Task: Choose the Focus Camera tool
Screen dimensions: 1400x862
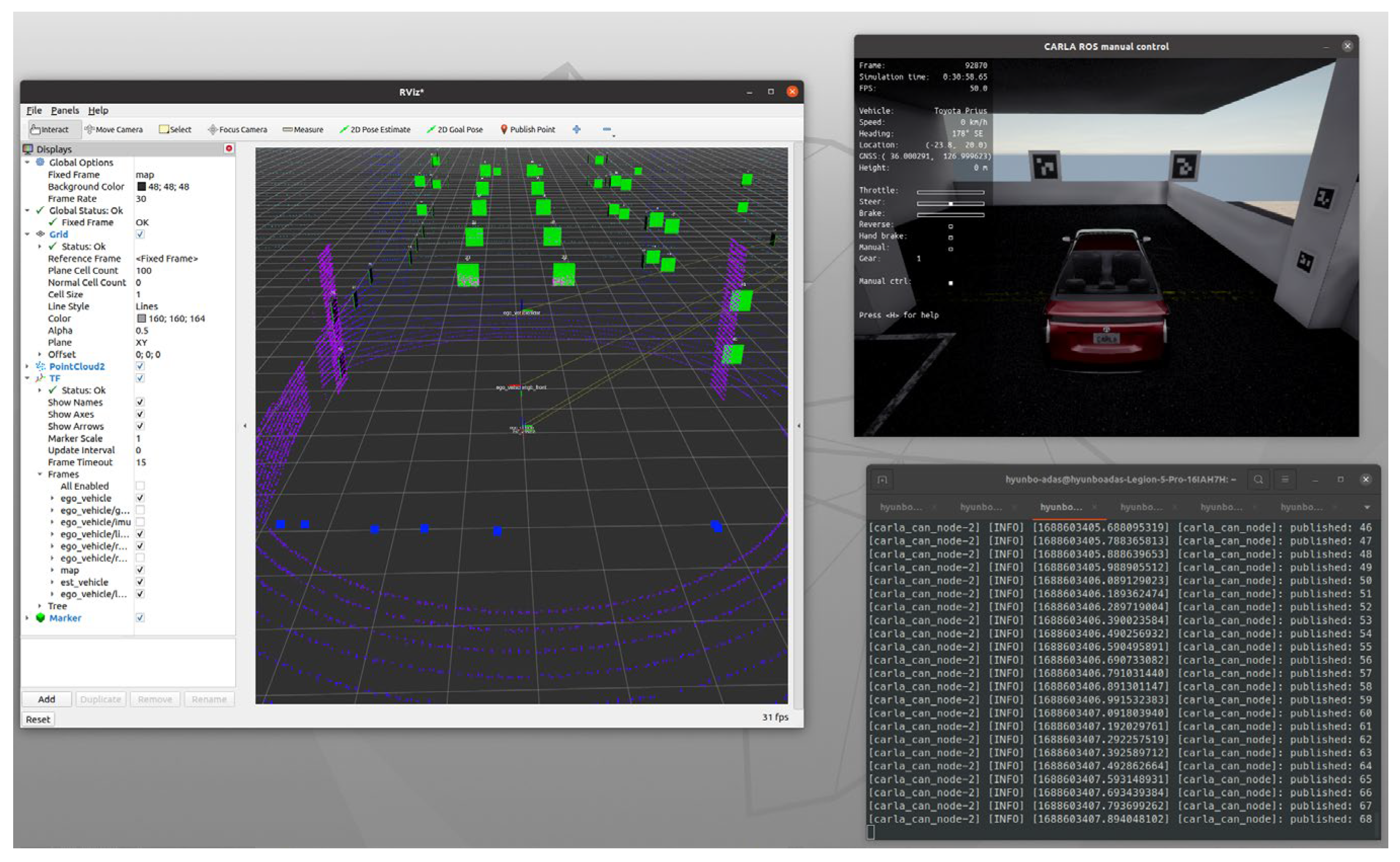Action: click(237, 130)
